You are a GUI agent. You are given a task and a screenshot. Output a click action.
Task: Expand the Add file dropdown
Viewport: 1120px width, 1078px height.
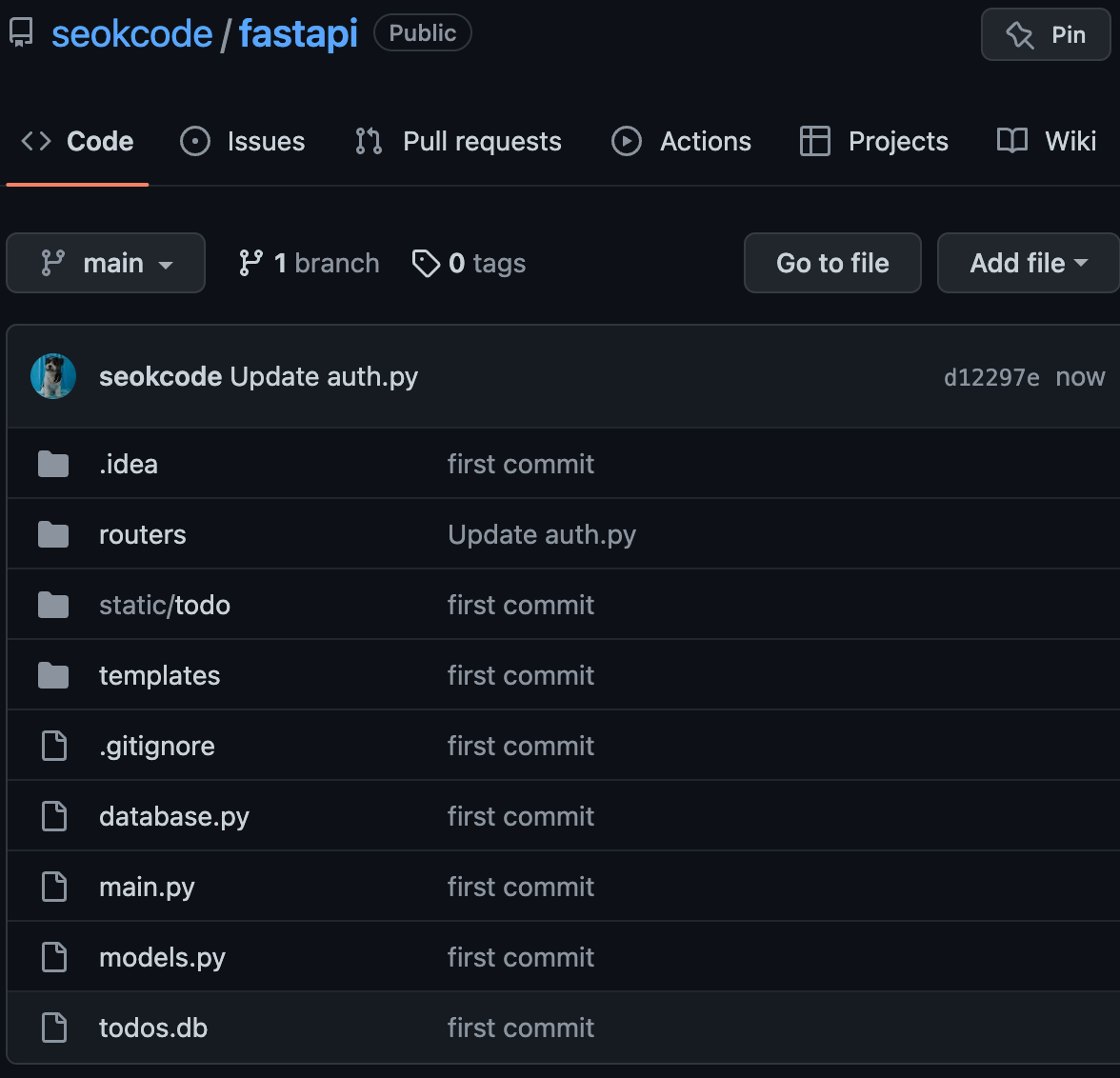1029,263
